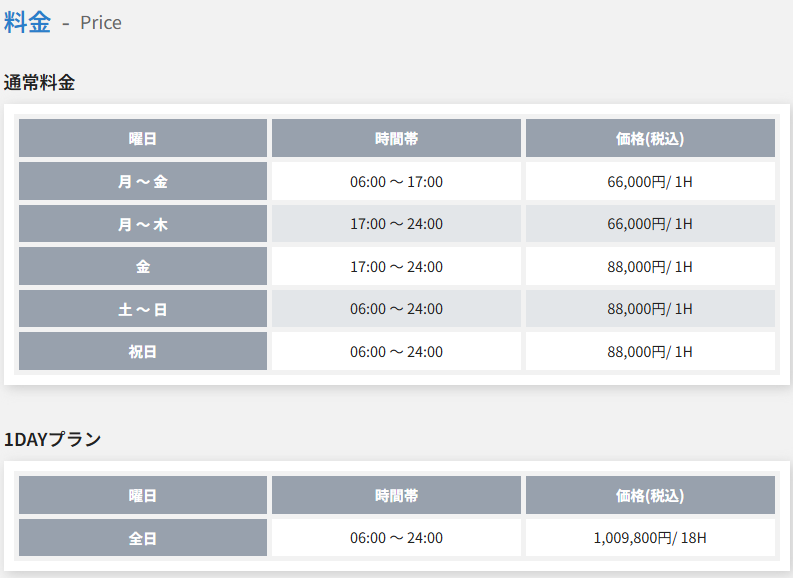
Task: Select the 通常料金 section title
Action: coord(39,82)
